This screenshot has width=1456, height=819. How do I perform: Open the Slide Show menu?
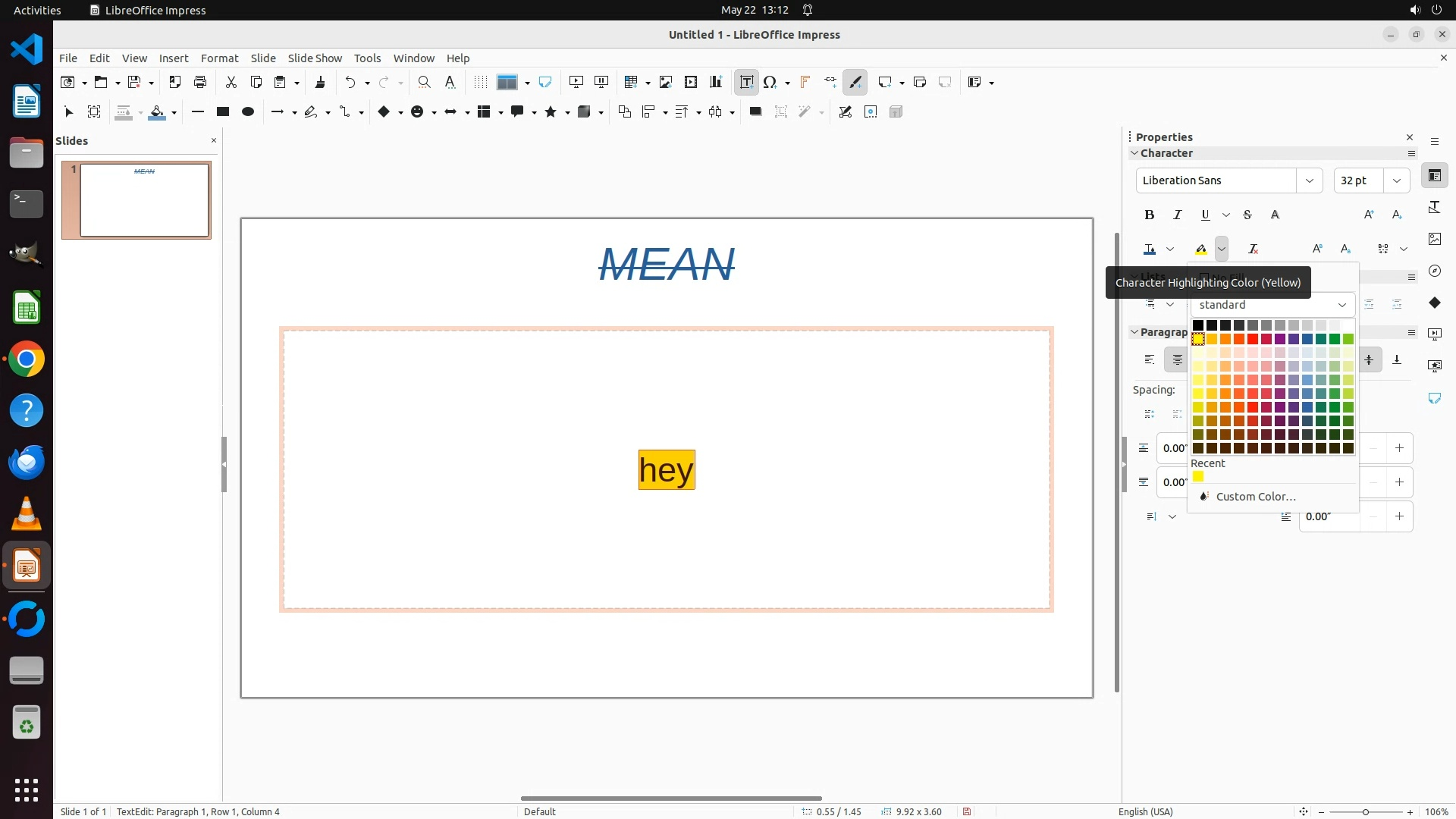(315, 58)
